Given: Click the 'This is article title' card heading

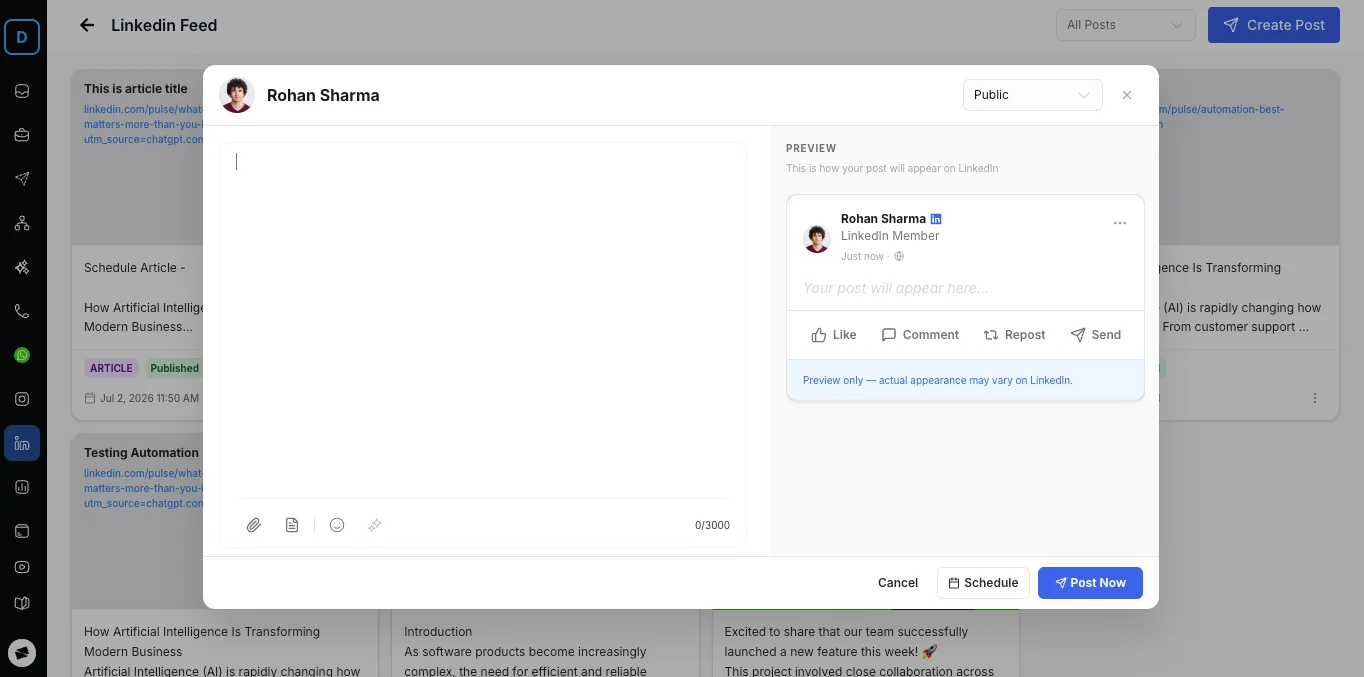Looking at the screenshot, I should (x=136, y=89).
